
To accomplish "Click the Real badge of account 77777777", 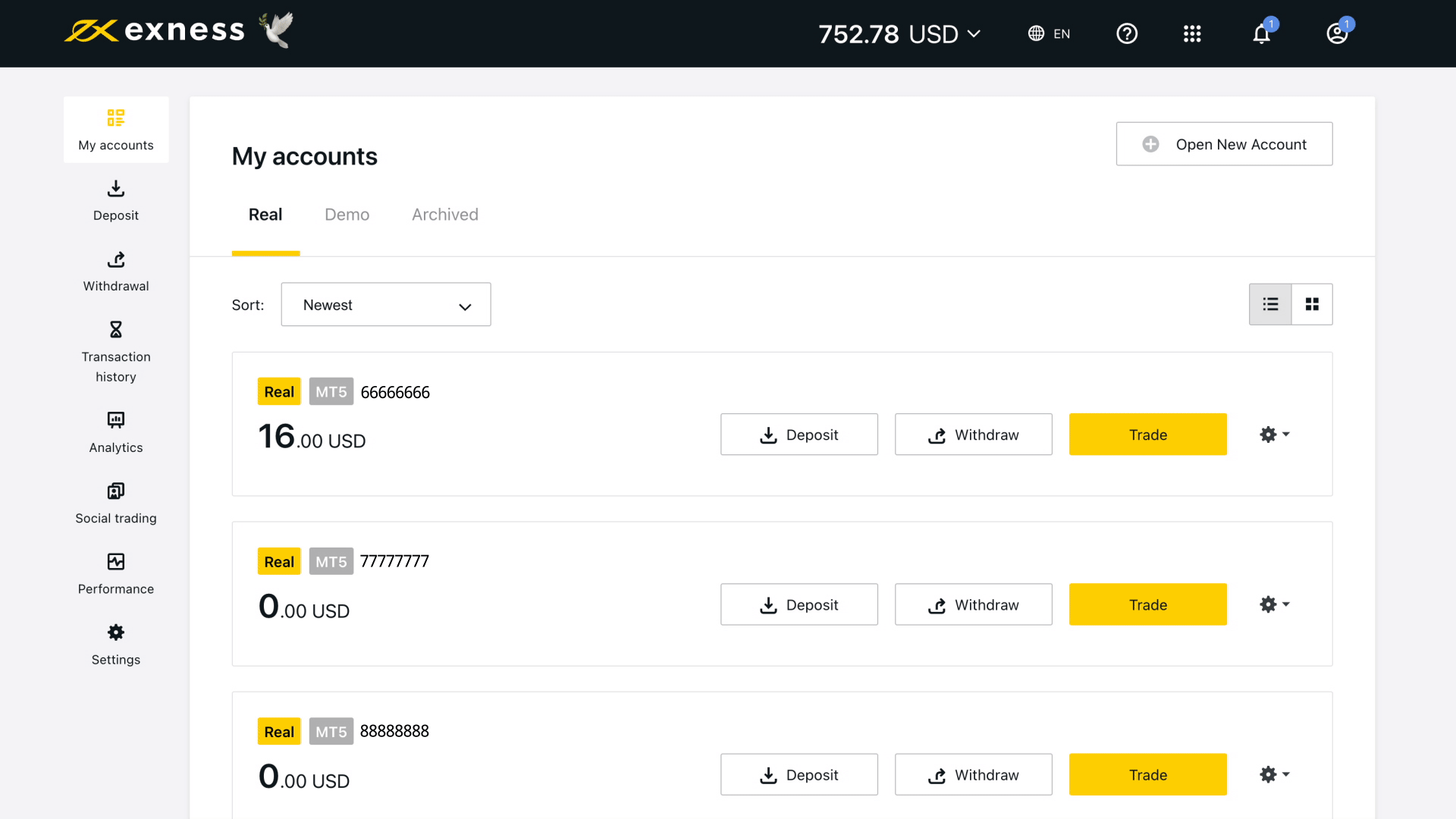I will (x=279, y=561).
